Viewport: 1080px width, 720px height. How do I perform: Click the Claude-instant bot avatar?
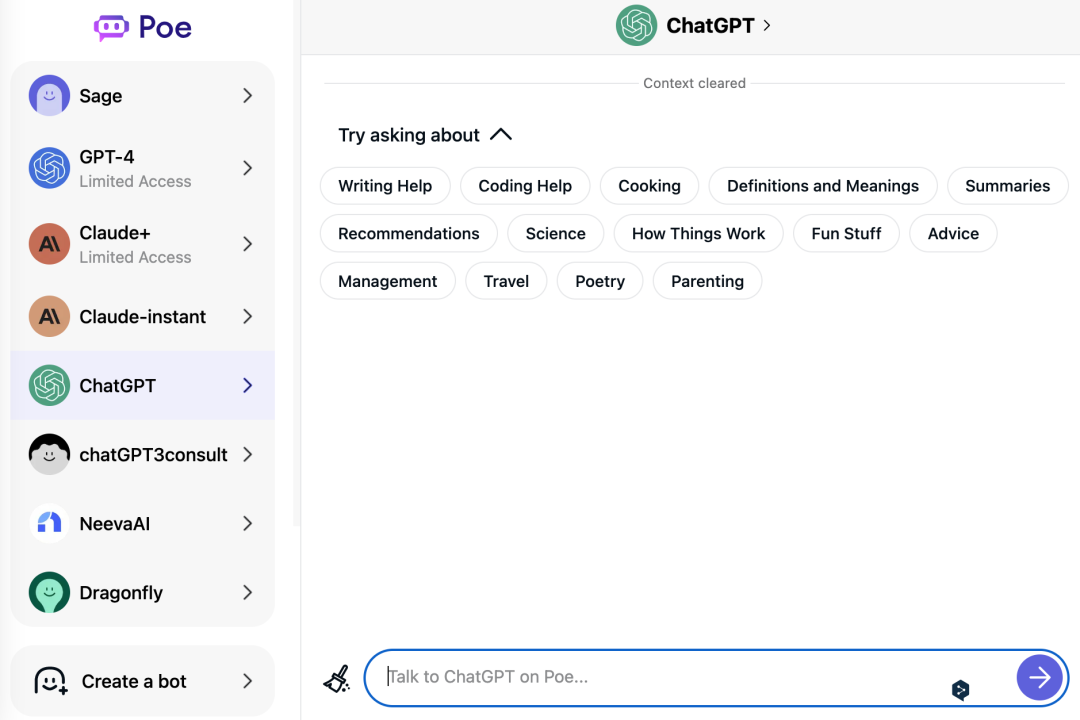pos(49,316)
